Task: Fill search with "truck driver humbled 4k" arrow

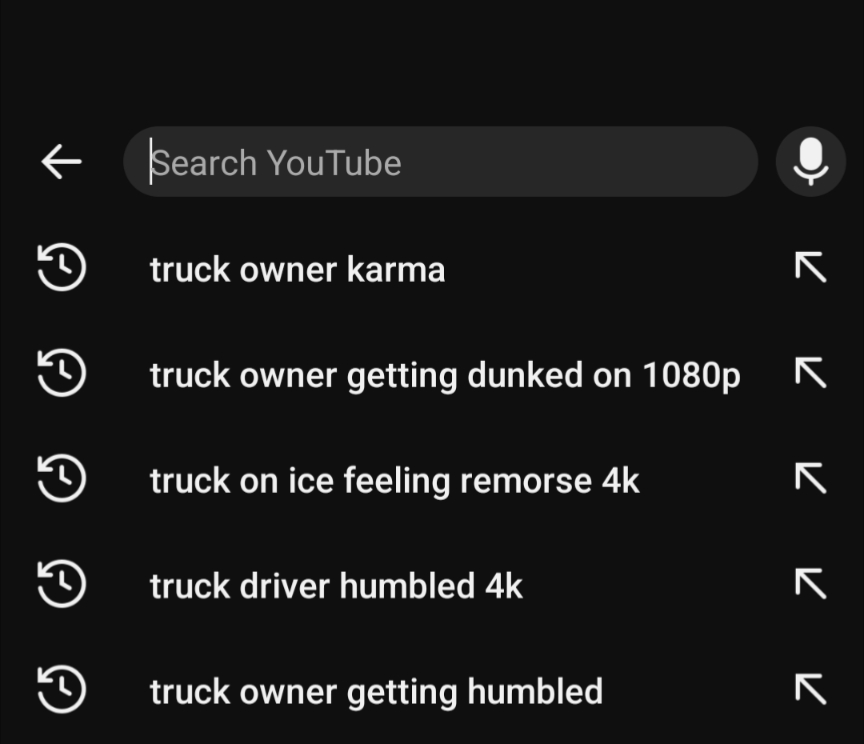Action: [x=810, y=584]
